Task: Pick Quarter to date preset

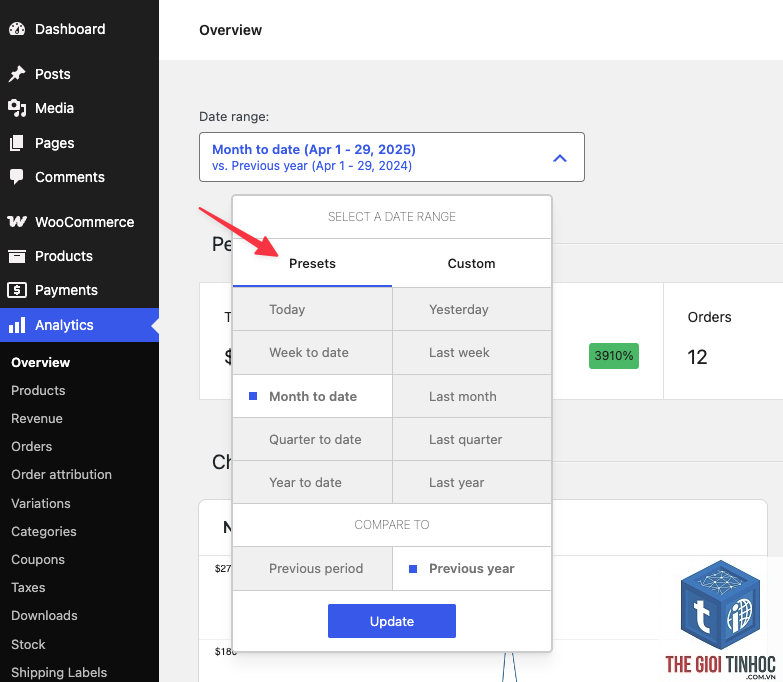Action: coord(313,439)
